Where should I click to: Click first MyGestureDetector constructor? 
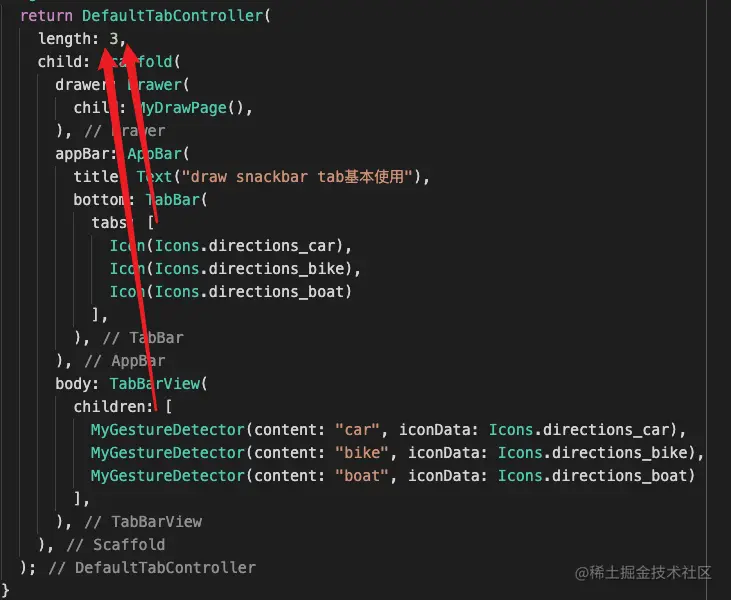168,430
